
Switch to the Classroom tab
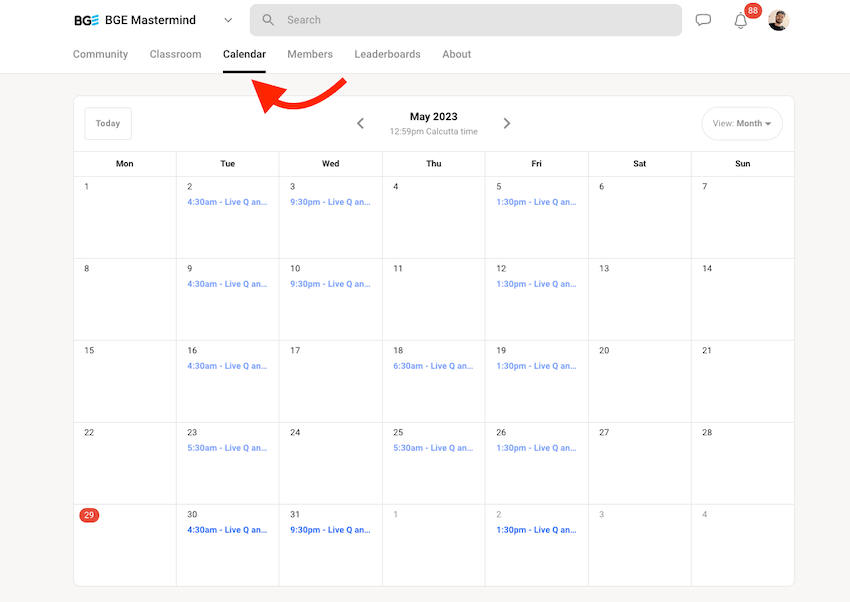175,54
